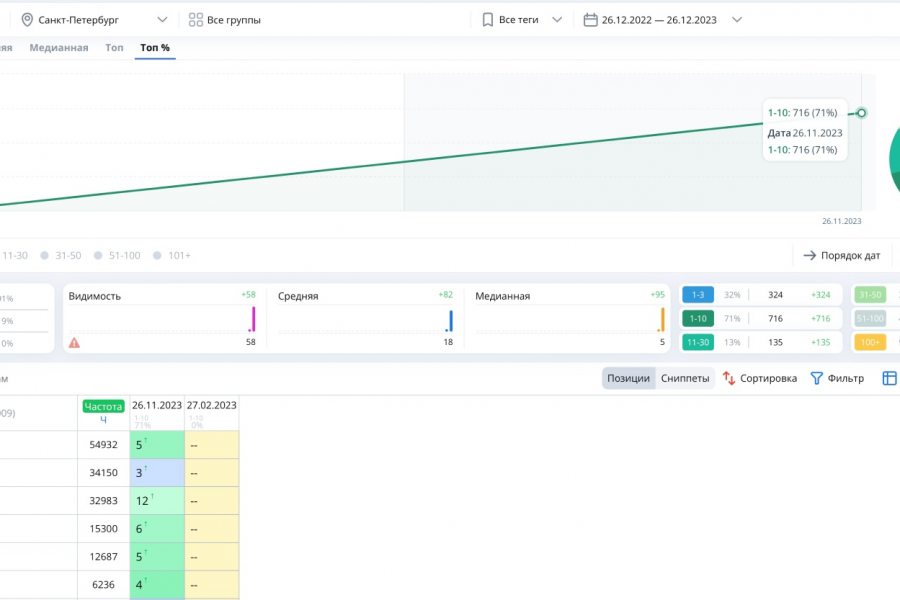Viewport: 900px width, 600px height.
Task: Click the dark green 1-10 range badge
Action: [x=698, y=319]
